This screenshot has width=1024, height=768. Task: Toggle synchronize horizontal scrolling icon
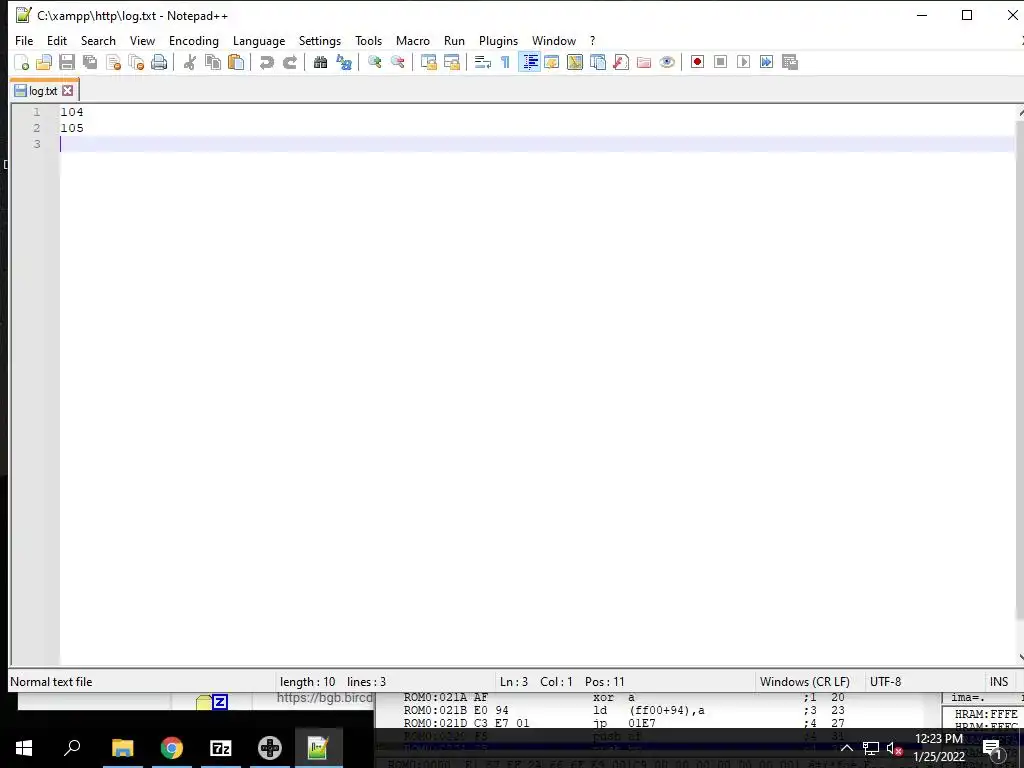(452, 62)
